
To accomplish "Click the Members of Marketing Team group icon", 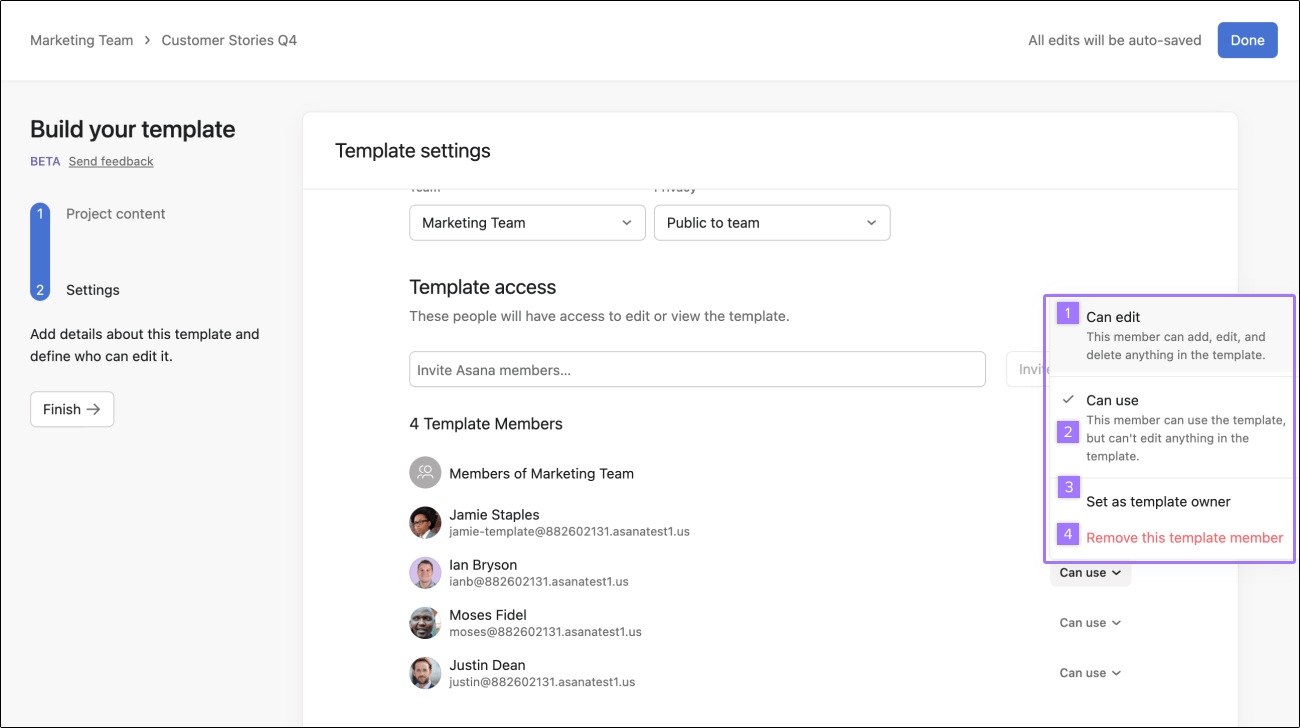I will point(425,473).
